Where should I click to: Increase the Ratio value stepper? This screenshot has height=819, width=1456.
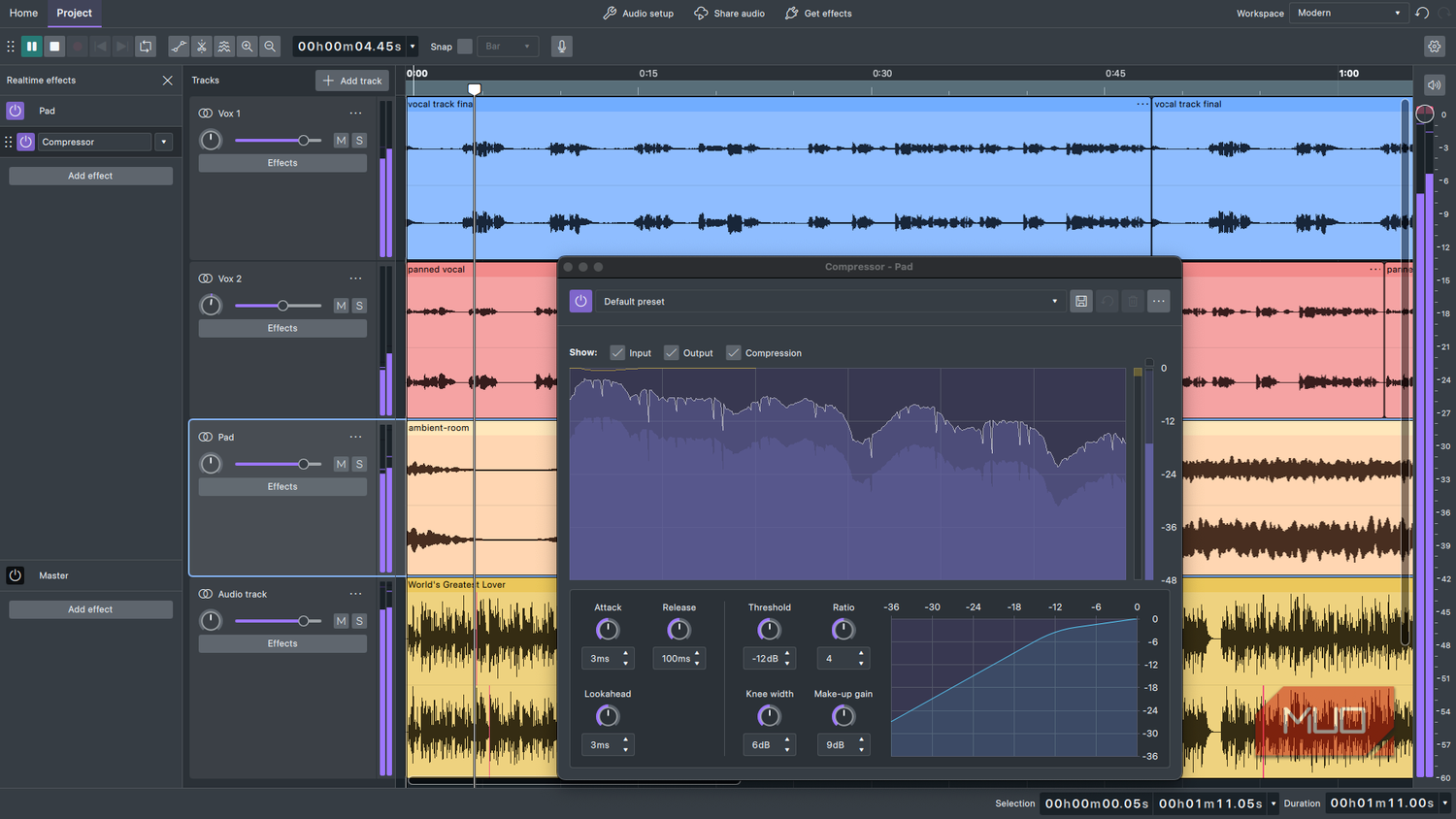pyautogui.click(x=861, y=653)
